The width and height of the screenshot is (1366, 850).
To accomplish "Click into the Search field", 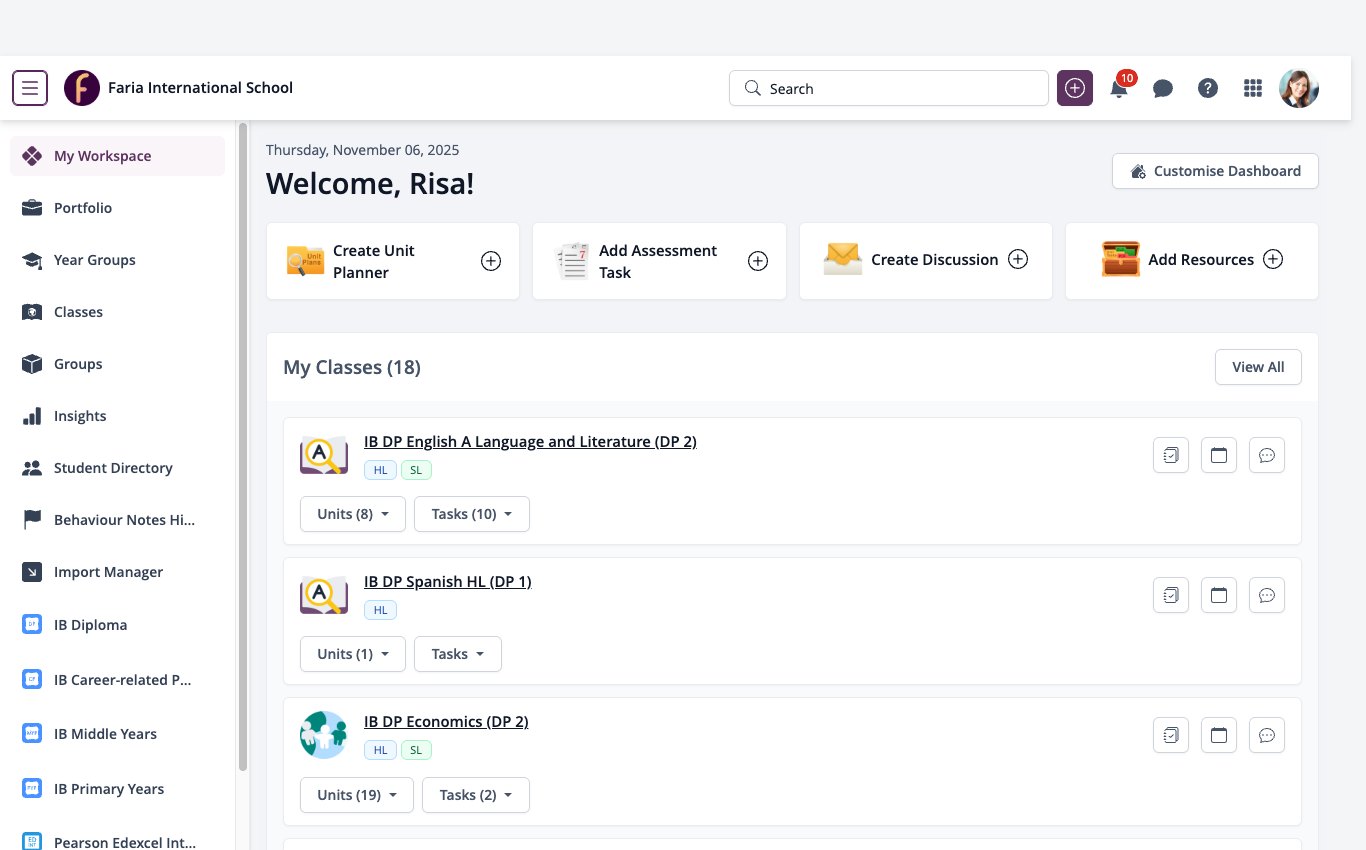I will click(889, 88).
